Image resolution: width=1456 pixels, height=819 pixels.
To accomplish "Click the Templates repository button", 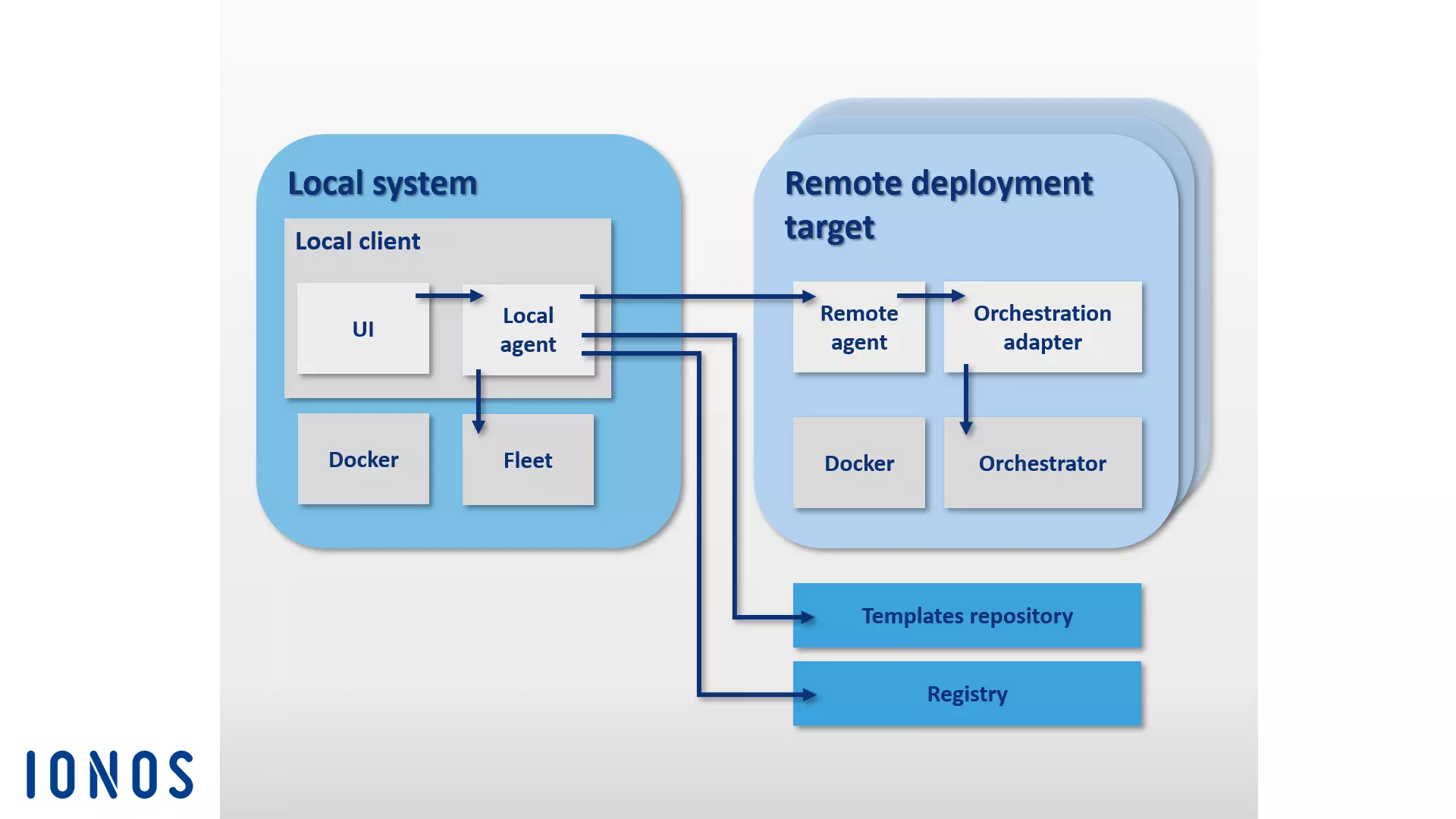I will pos(967,615).
